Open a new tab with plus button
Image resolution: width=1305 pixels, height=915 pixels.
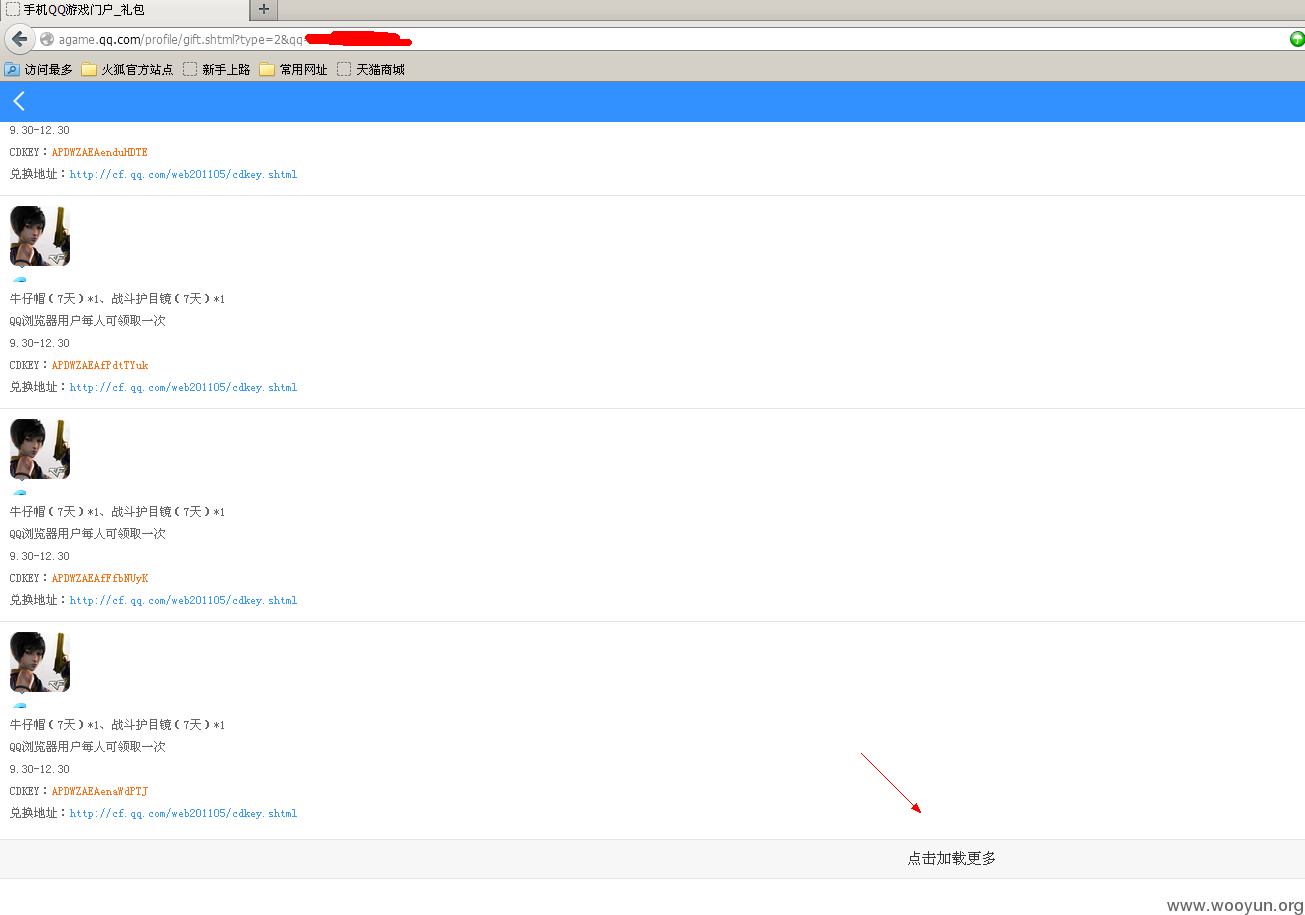coord(264,9)
